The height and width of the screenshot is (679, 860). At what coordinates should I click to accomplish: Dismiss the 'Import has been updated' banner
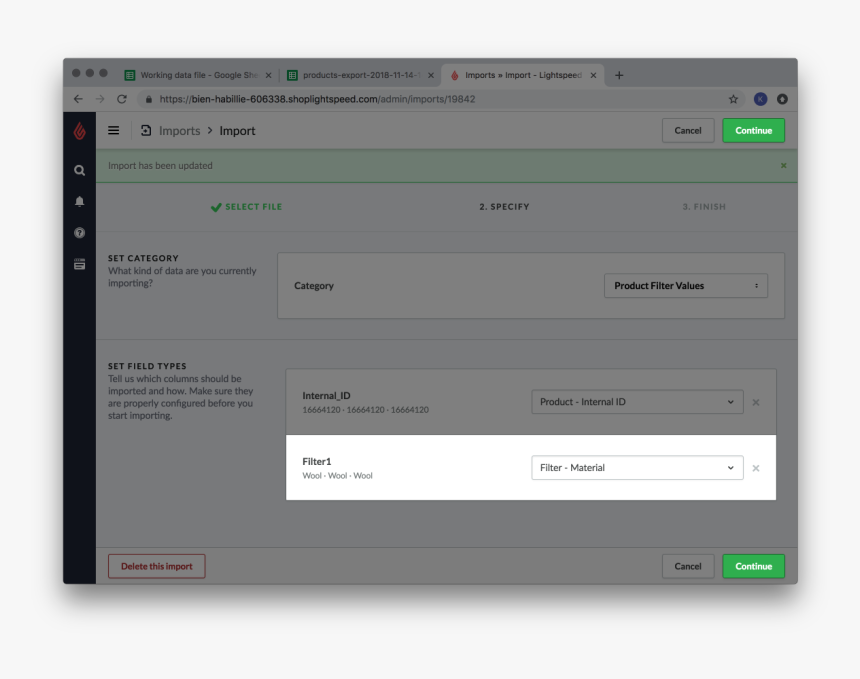pos(783,166)
